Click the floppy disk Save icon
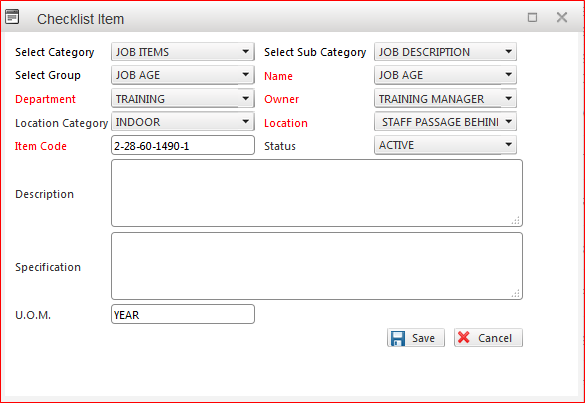 pyautogui.click(x=398, y=338)
